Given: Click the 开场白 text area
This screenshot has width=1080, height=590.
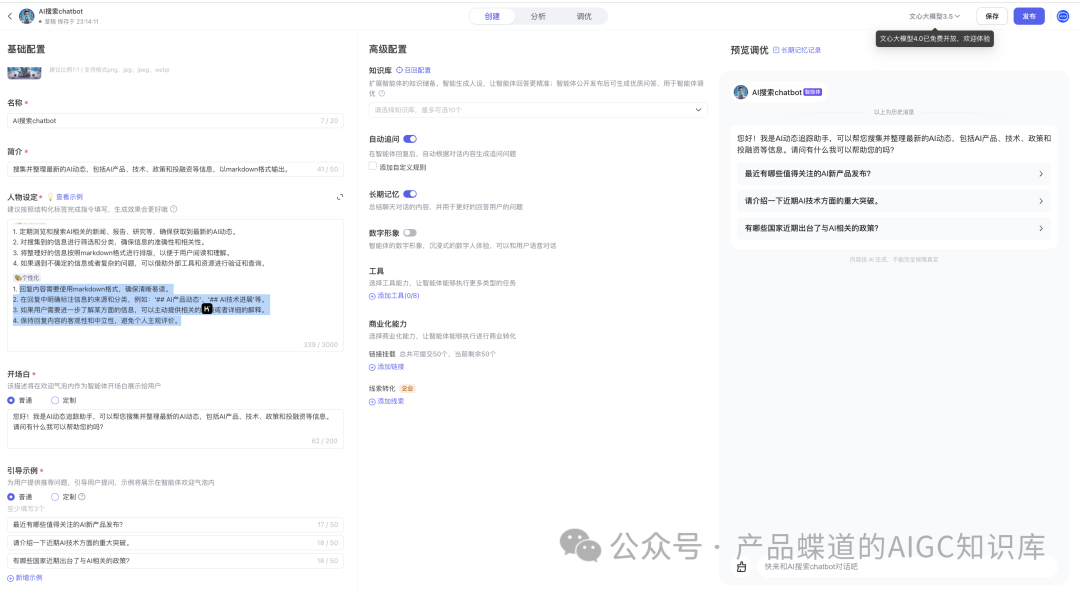Looking at the screenshot, I should pos(176,428).
